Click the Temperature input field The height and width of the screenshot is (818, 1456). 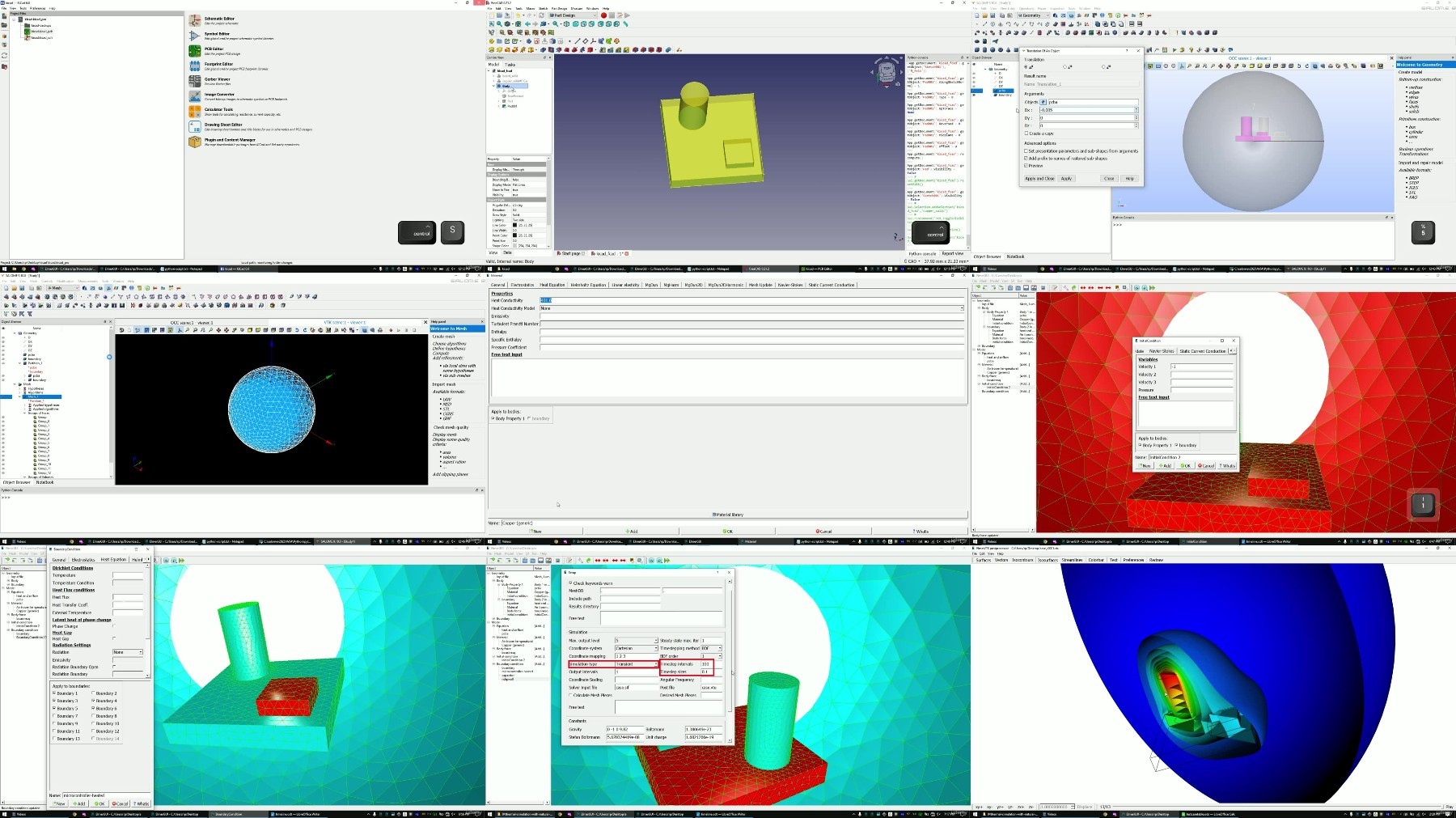128,575
